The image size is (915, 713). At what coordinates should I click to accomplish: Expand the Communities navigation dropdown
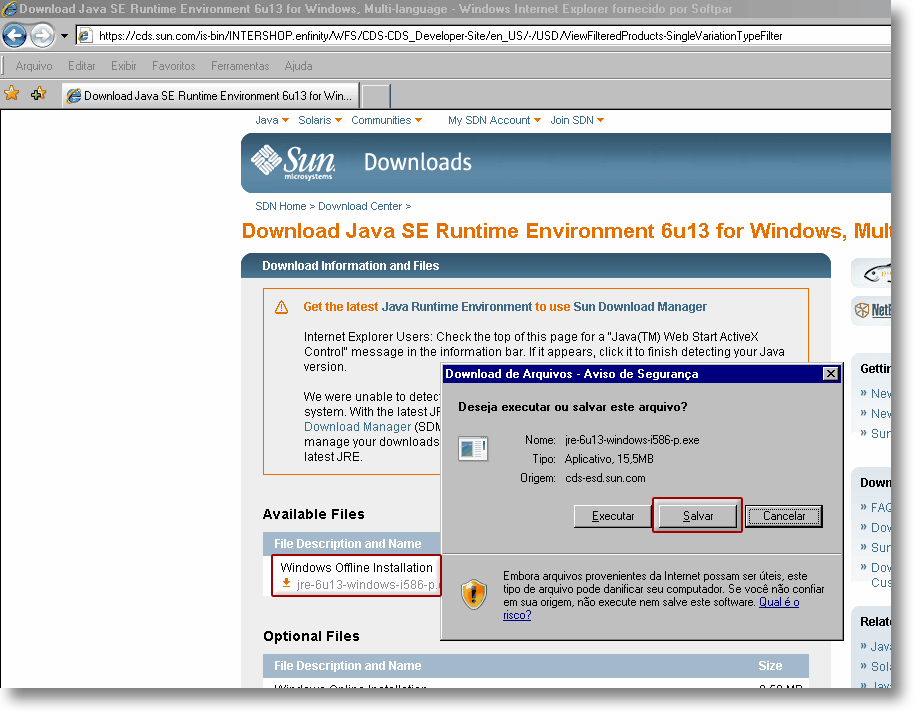click(386, 120)
